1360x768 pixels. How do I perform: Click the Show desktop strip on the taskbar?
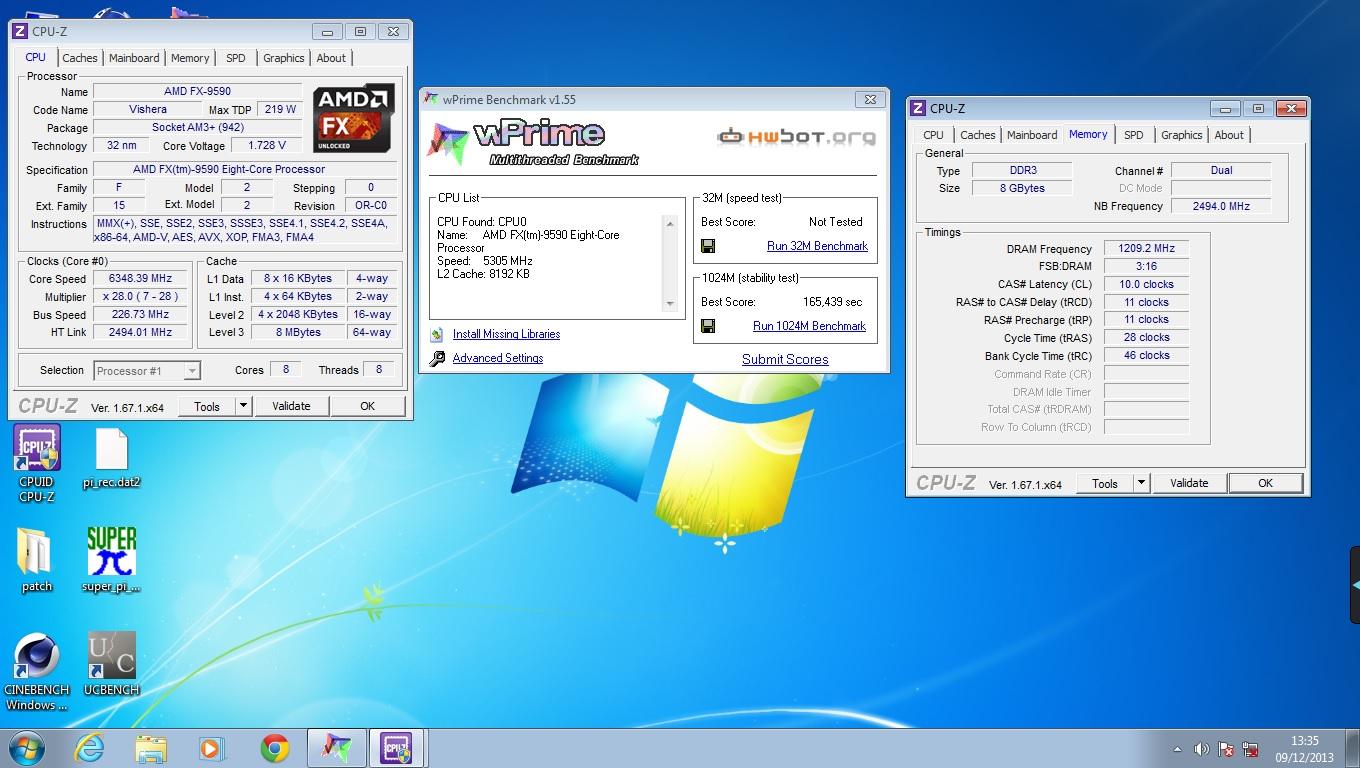click(x=1352, y=749)
